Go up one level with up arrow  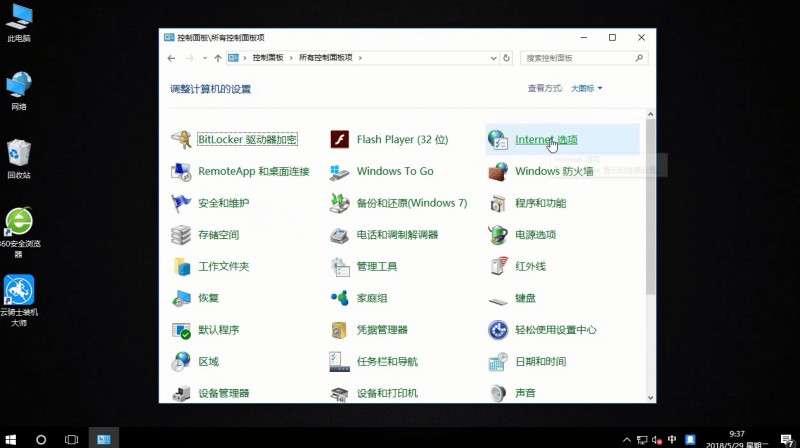click(218, 58)
